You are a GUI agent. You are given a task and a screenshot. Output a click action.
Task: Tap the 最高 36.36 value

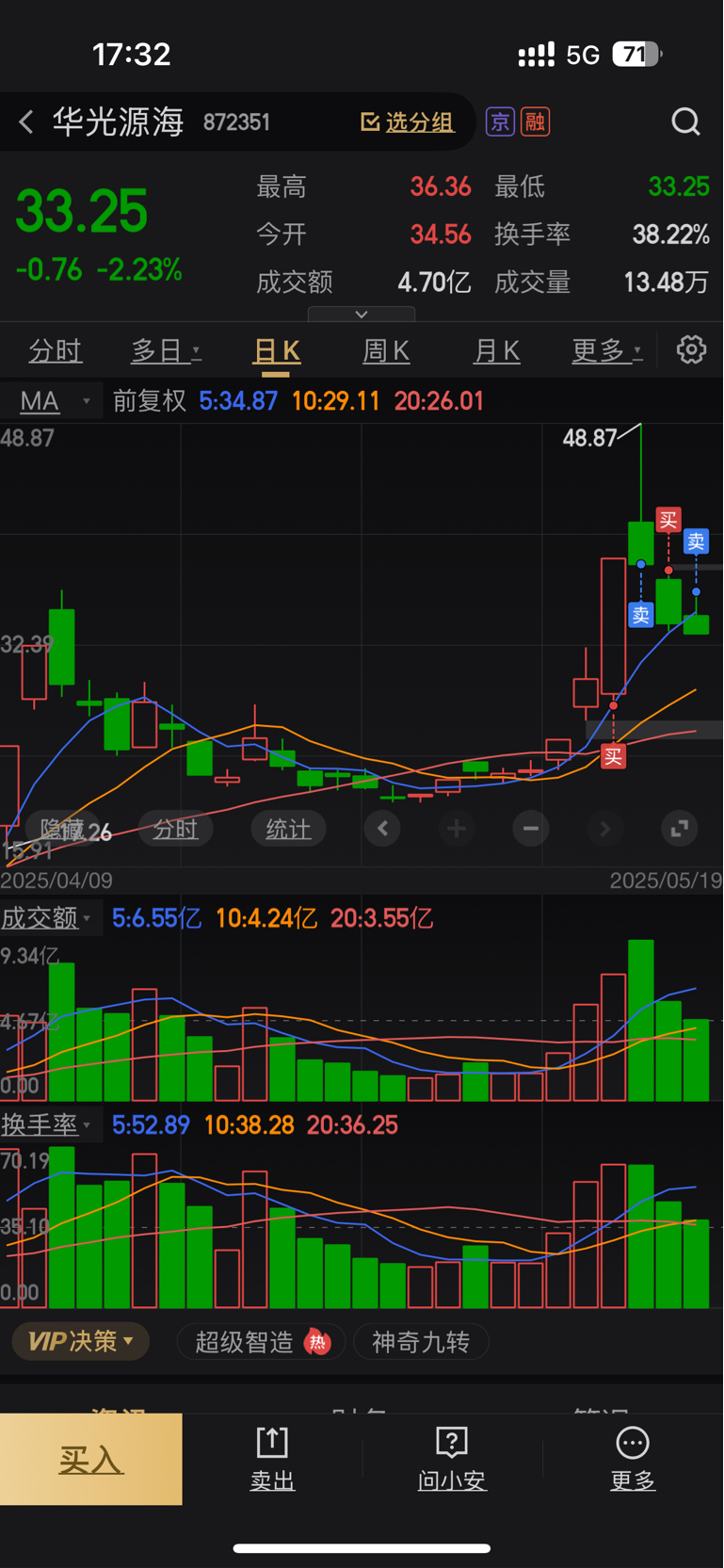click(x=441, y=186)
